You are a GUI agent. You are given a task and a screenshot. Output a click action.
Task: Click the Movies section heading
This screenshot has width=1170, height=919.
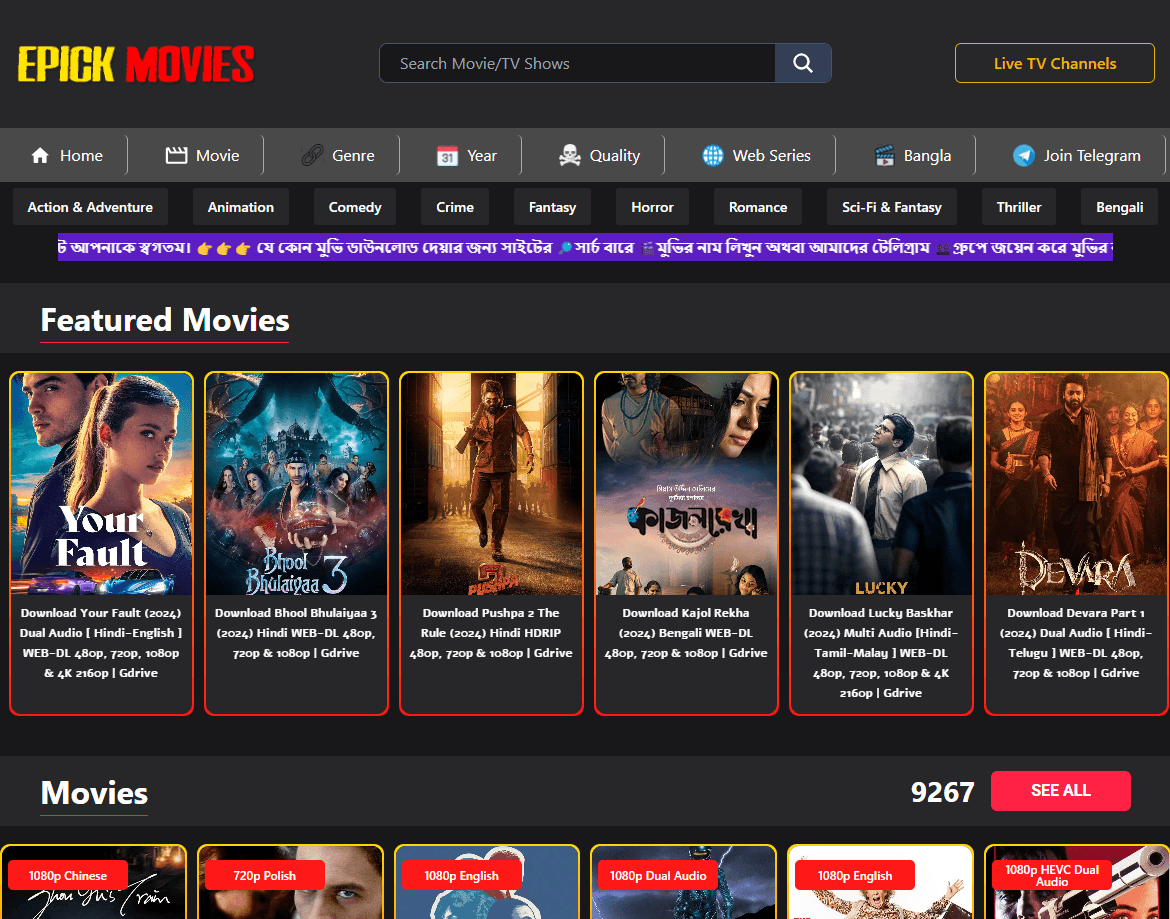tap(94, 793)
